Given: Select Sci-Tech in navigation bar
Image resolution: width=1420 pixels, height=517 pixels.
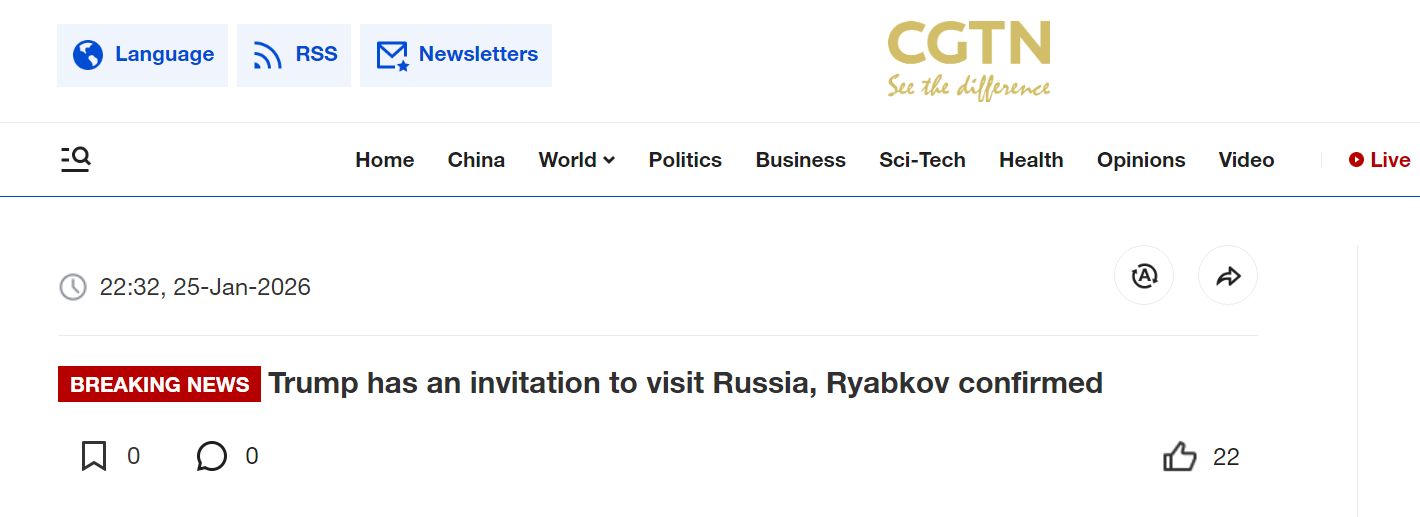Looking at the screenshot, I should [x=922, y=160].
